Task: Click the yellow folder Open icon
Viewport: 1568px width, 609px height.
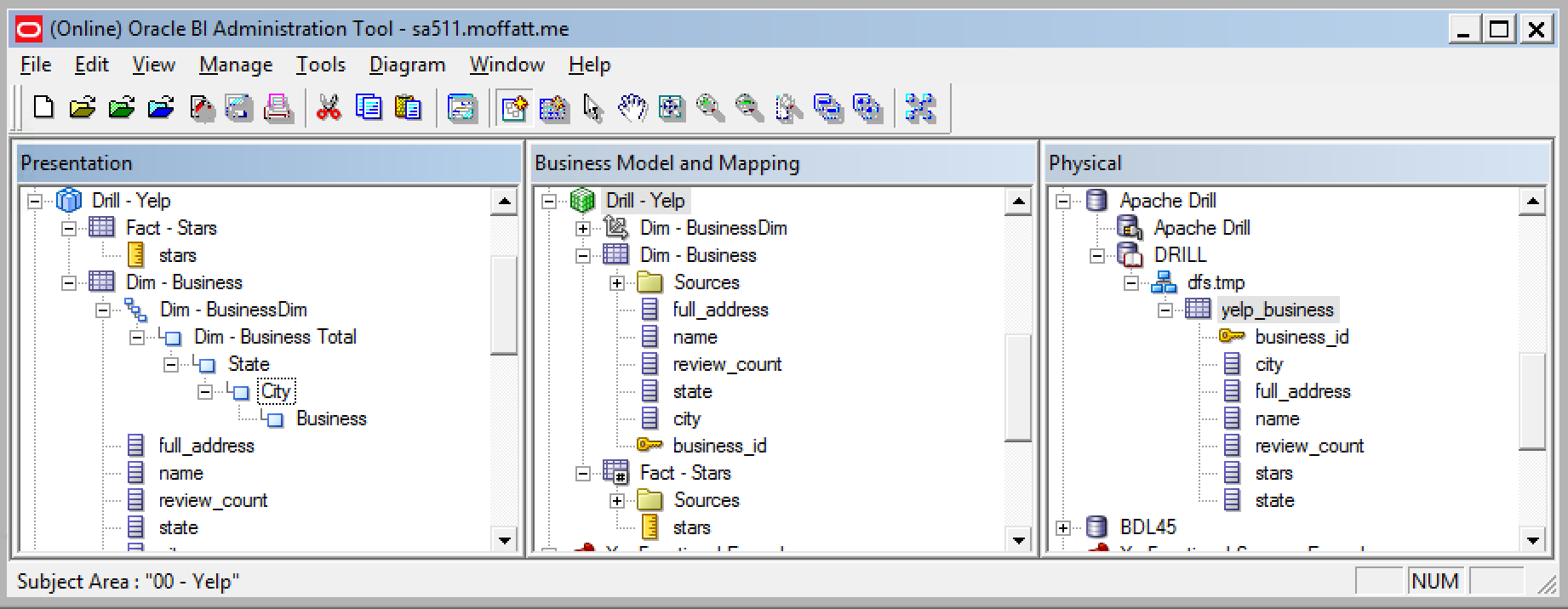Action: pyautogui.click(x=83, y=107)
